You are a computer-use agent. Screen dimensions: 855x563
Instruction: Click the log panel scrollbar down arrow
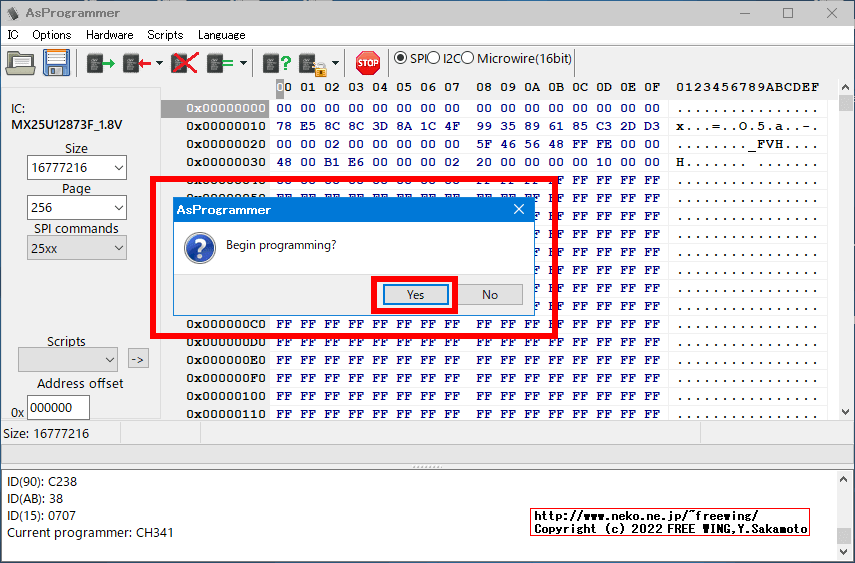pos(844,552)
